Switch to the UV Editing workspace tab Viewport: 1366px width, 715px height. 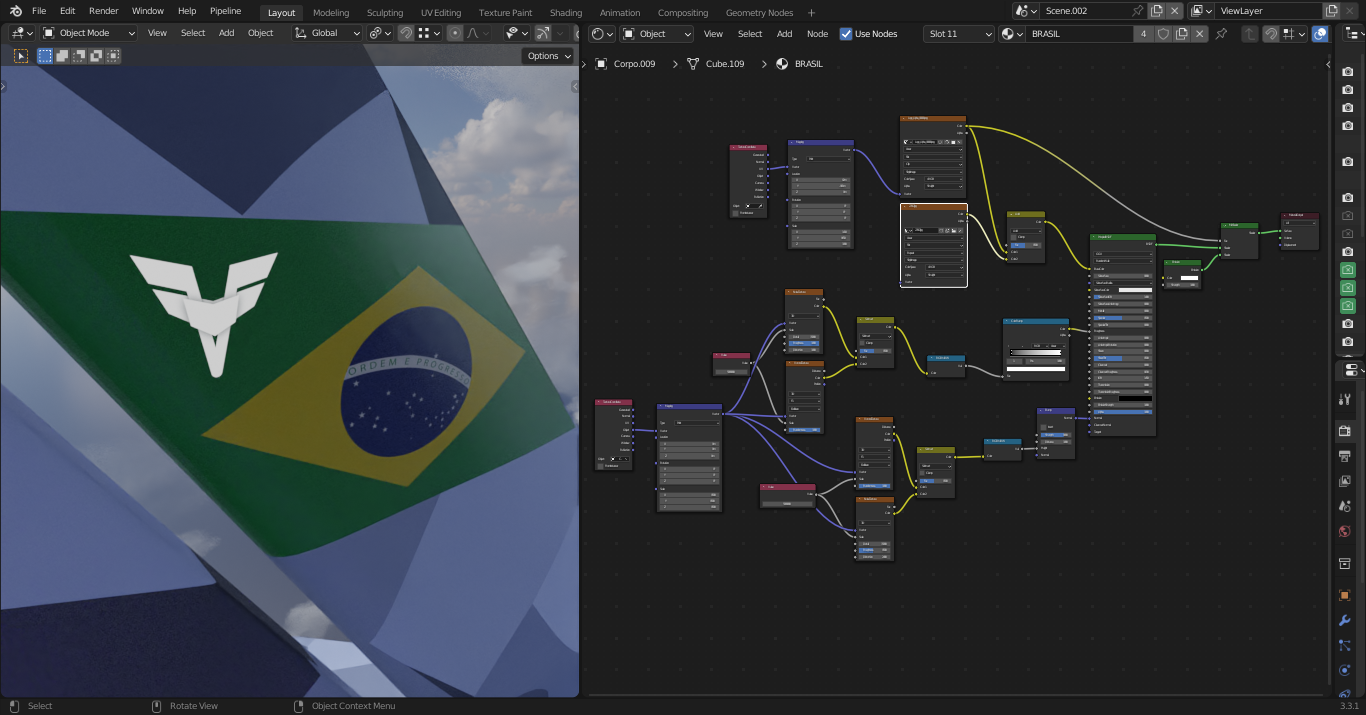pyautogui.click(x=441, y=13)
